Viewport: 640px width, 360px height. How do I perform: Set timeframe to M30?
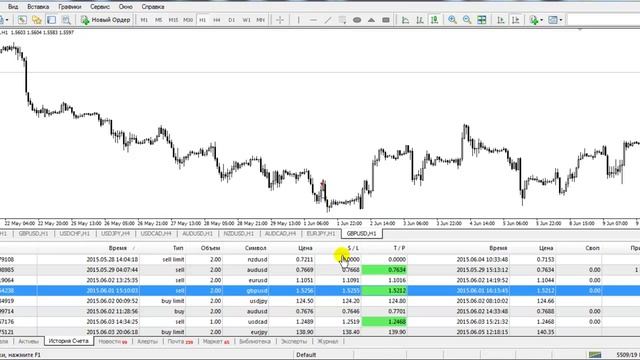[x=188, y=20]
